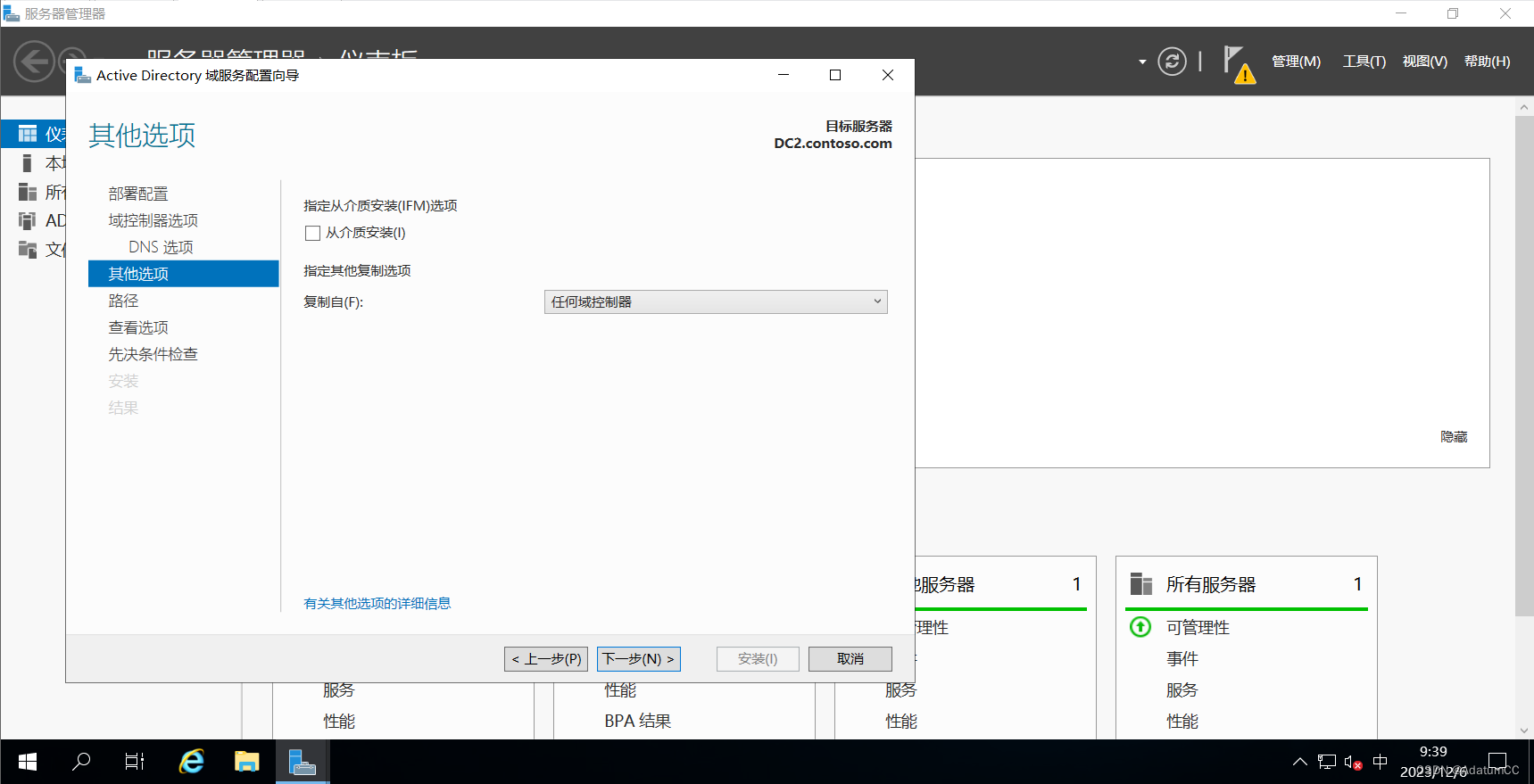
Task: Select the all servers icon in sidebar
Action: (x=28, y=192)
